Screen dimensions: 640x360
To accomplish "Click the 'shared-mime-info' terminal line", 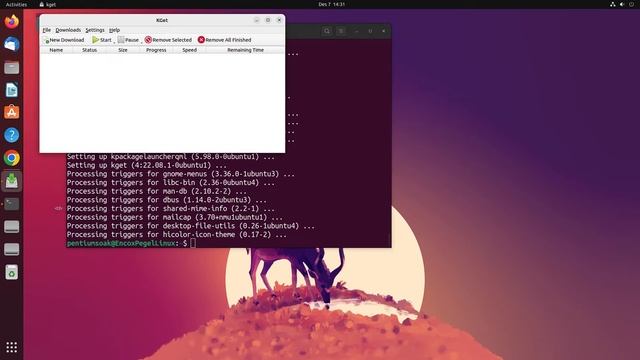I will pos(171,209).
